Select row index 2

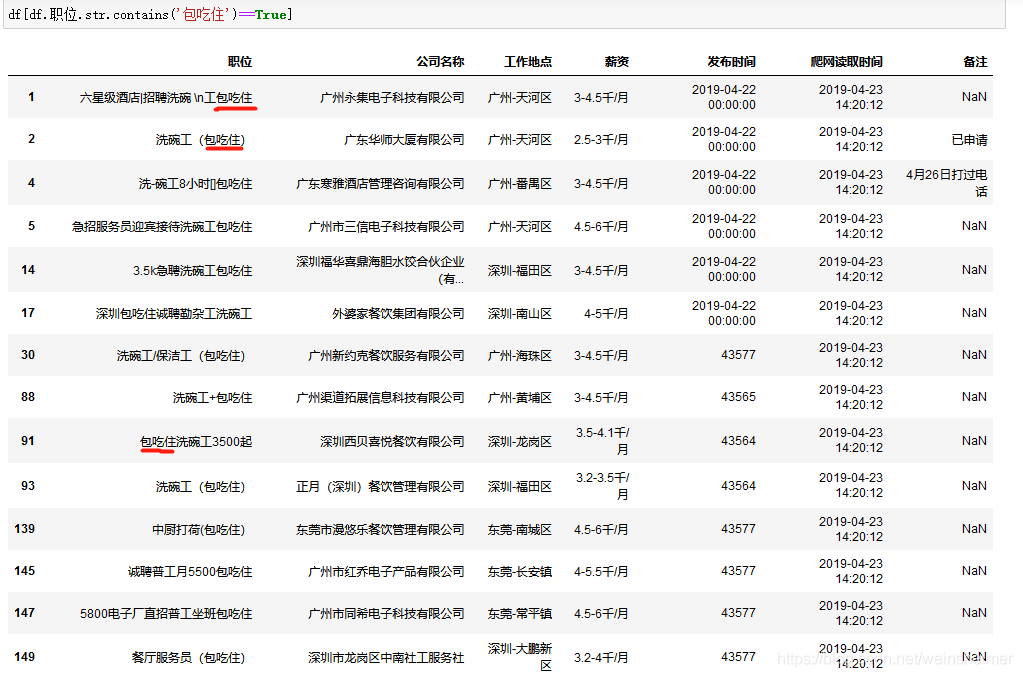coord(31,139)
